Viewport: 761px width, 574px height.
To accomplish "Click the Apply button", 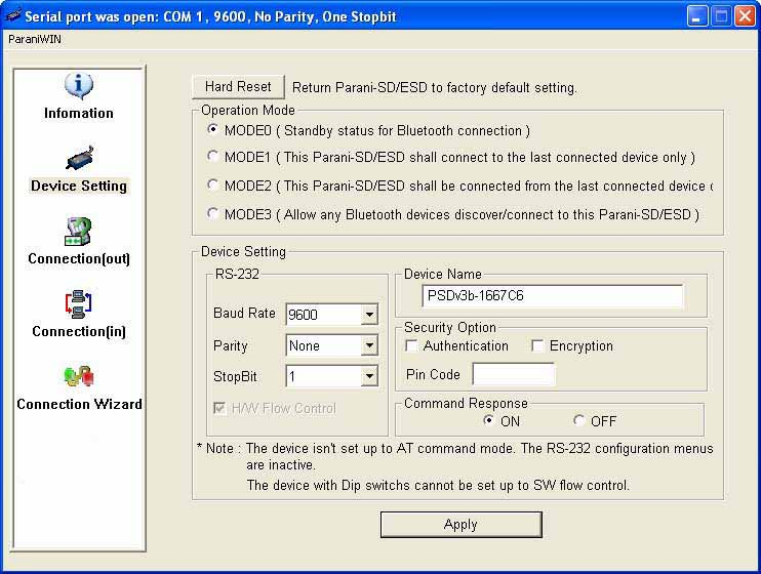I will pyautogui.click(x=461, y=525).
